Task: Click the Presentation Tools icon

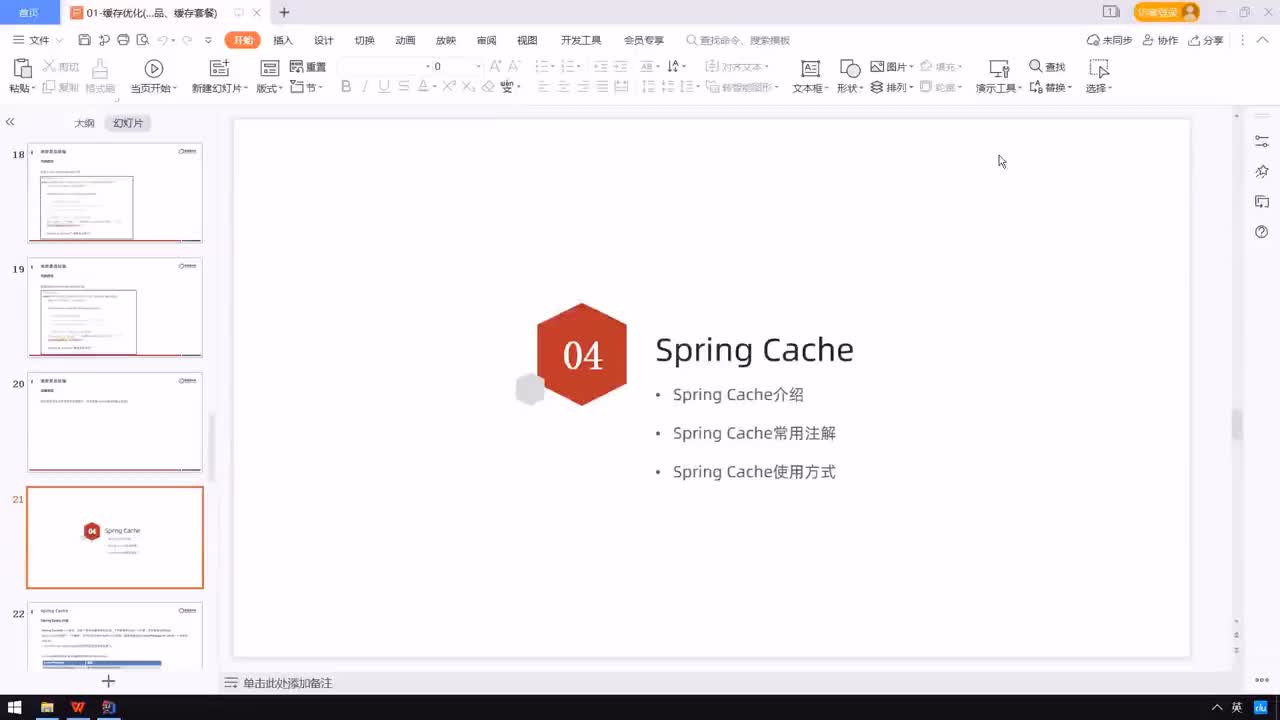Action: pyautogui.click(x=998, y=68)
